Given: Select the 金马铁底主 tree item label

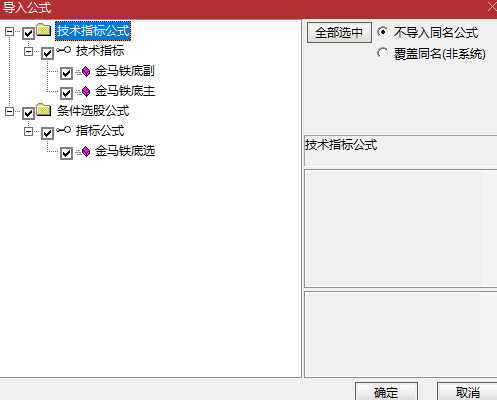Looking at the screenshot, I should coord(125,91).
